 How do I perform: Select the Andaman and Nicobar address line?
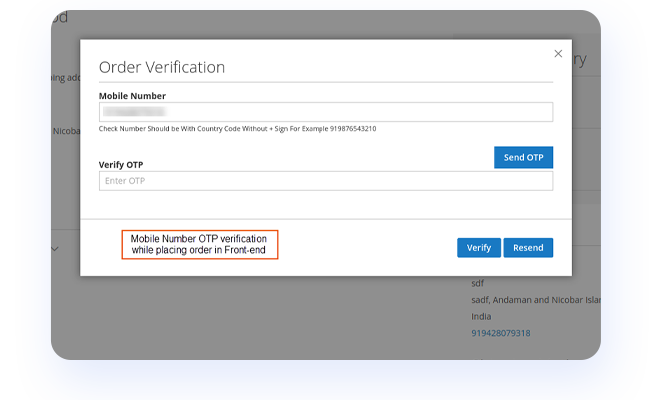pos(535,300)
